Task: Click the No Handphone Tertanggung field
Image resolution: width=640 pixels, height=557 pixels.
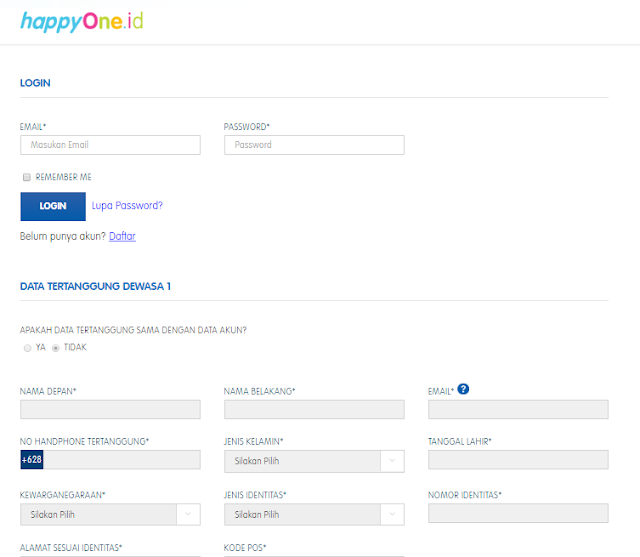Action: click(x=122, y=459)
